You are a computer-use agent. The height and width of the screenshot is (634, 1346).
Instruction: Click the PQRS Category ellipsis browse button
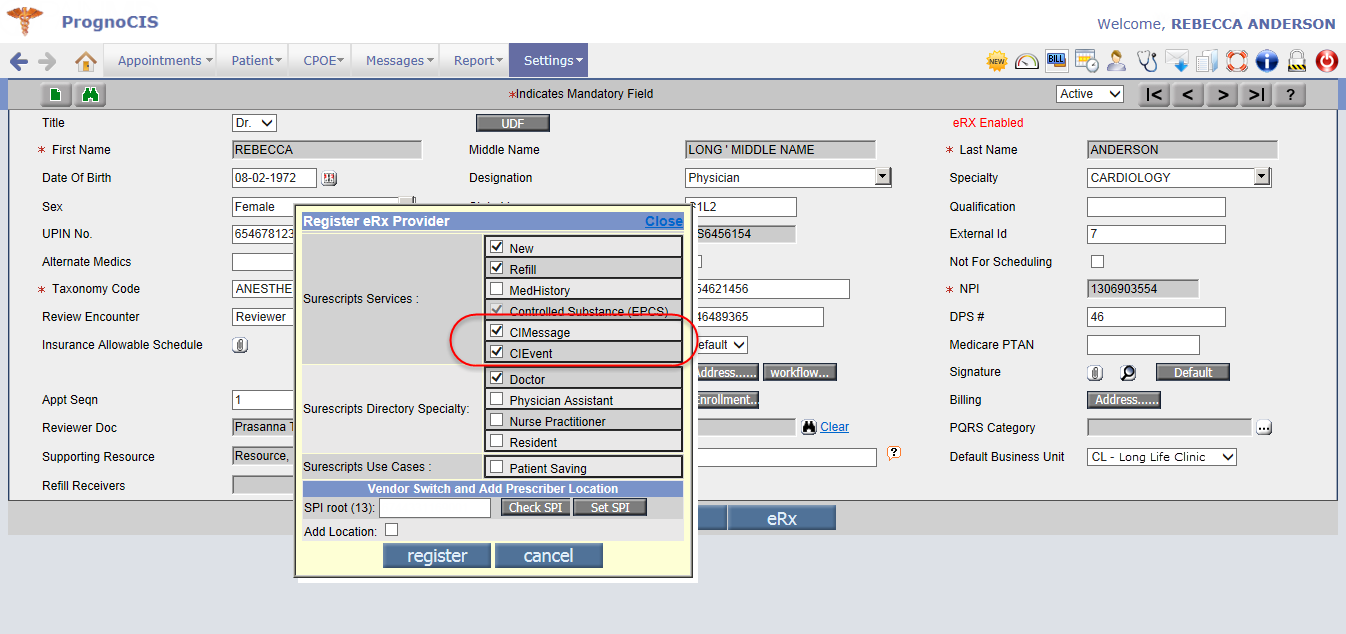[x=1264, y=428]
